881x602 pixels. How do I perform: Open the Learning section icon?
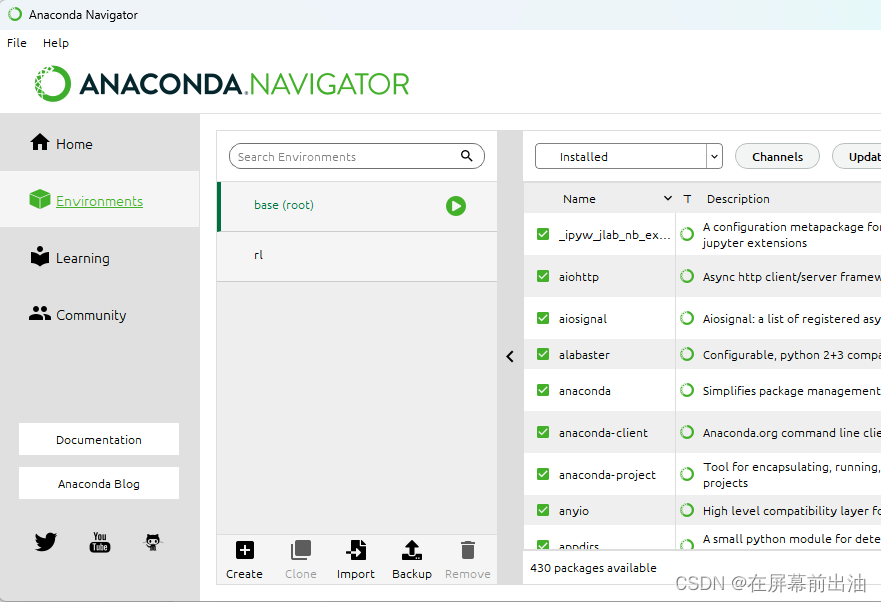click(x=40, y=256)
